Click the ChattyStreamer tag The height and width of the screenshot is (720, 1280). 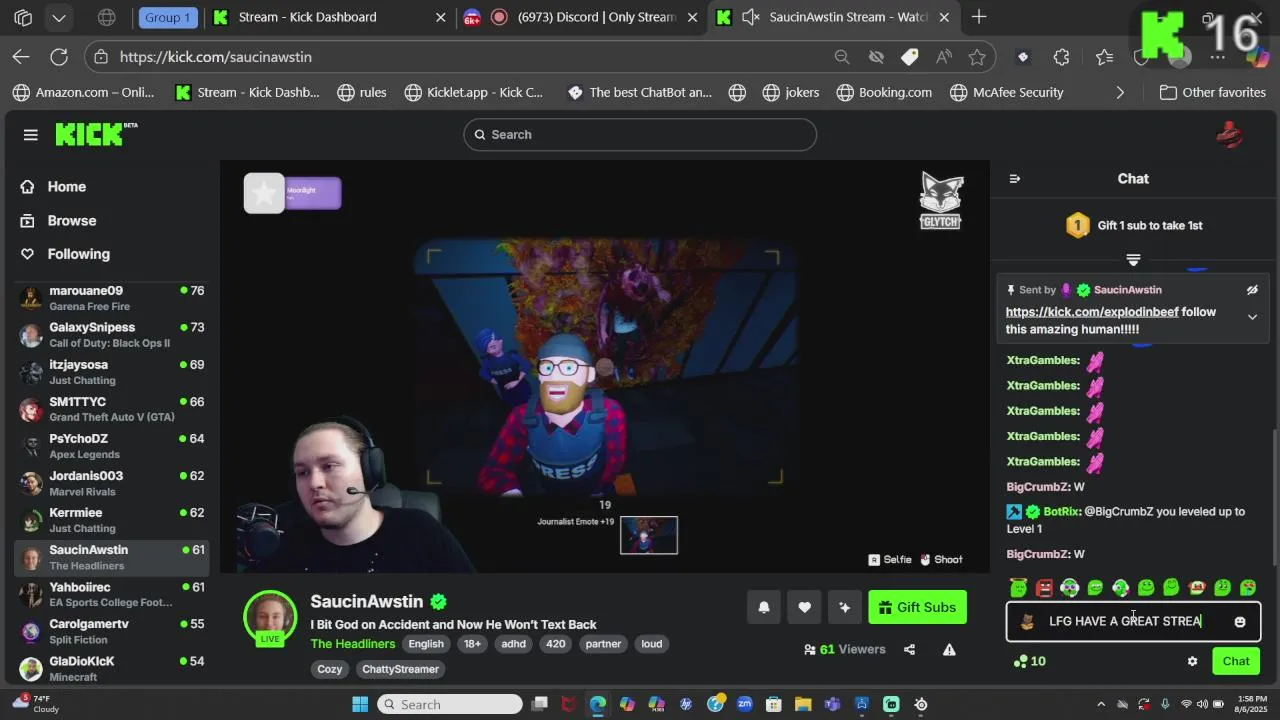tap(400, 669)
